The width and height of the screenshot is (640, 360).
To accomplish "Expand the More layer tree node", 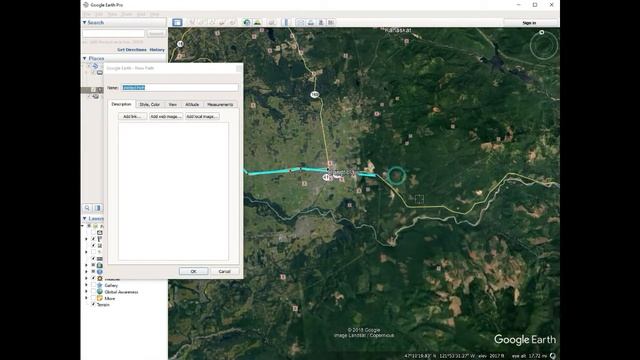I will [x=87, y=298].
